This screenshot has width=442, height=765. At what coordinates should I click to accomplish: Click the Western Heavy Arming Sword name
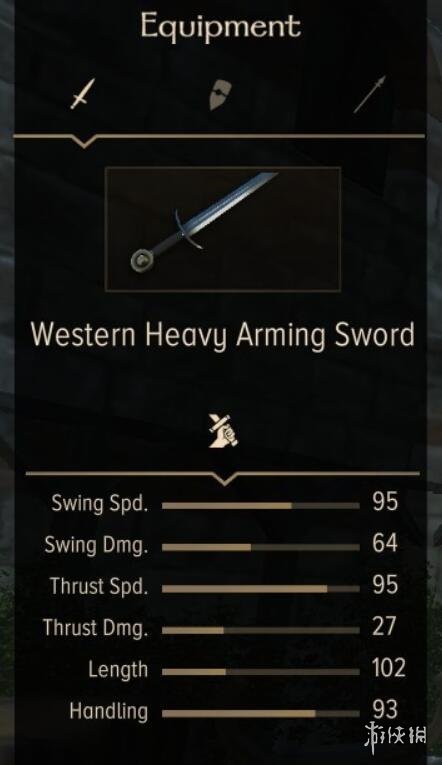[223, 336]
